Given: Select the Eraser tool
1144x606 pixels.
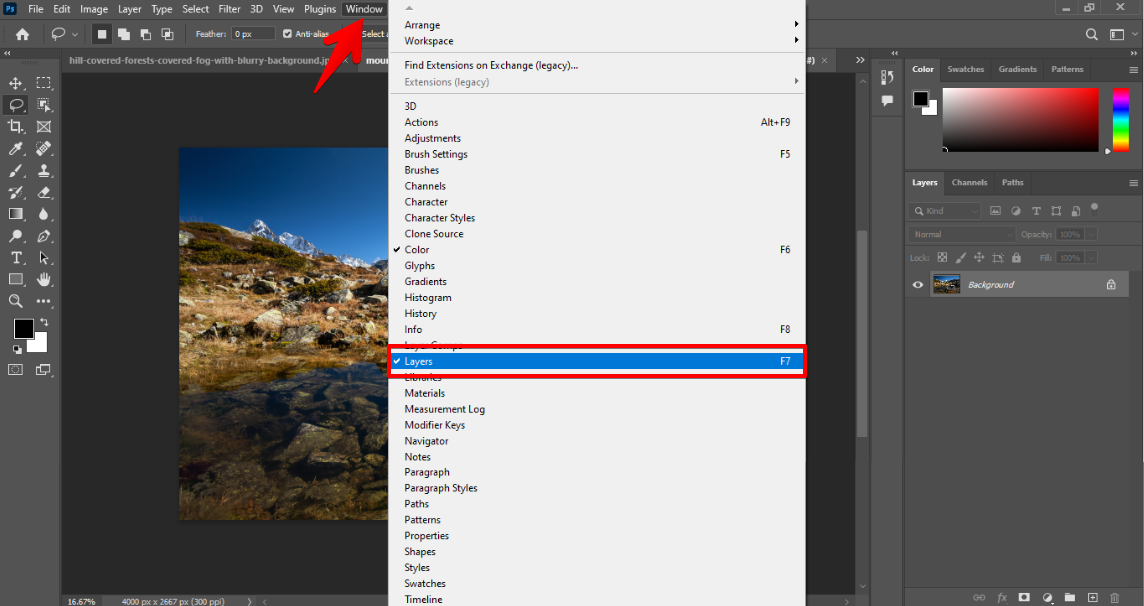Looking at the screenshot, I should pos(44,193).
